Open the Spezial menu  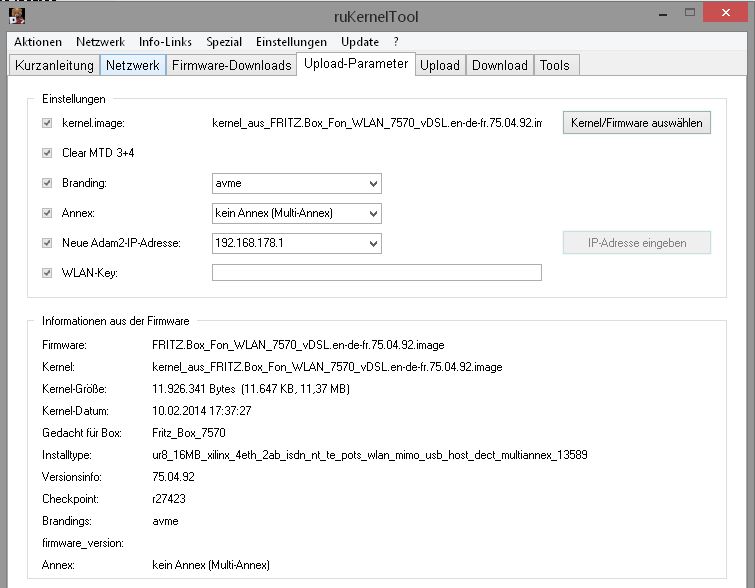click(x=224, y=42)
